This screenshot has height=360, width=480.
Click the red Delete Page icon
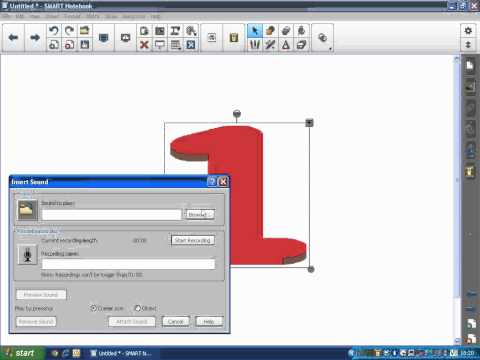(69, 44)
